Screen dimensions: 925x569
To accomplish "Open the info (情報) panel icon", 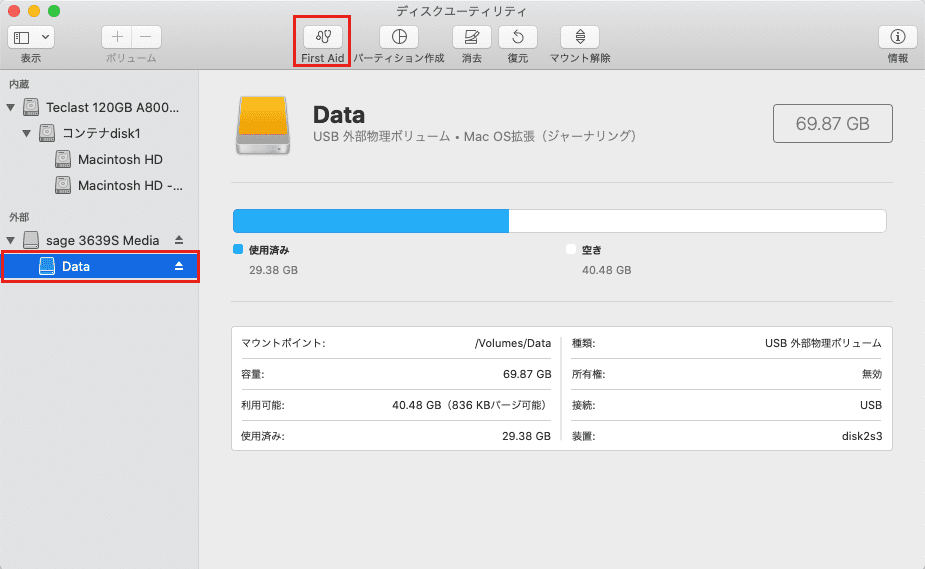I will 897,37.
